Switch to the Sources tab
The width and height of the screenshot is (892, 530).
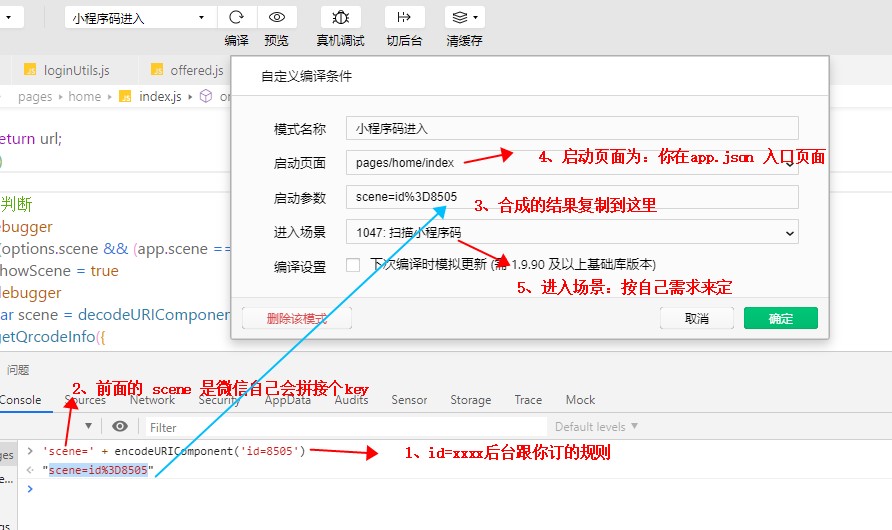[x=85, y=400]
